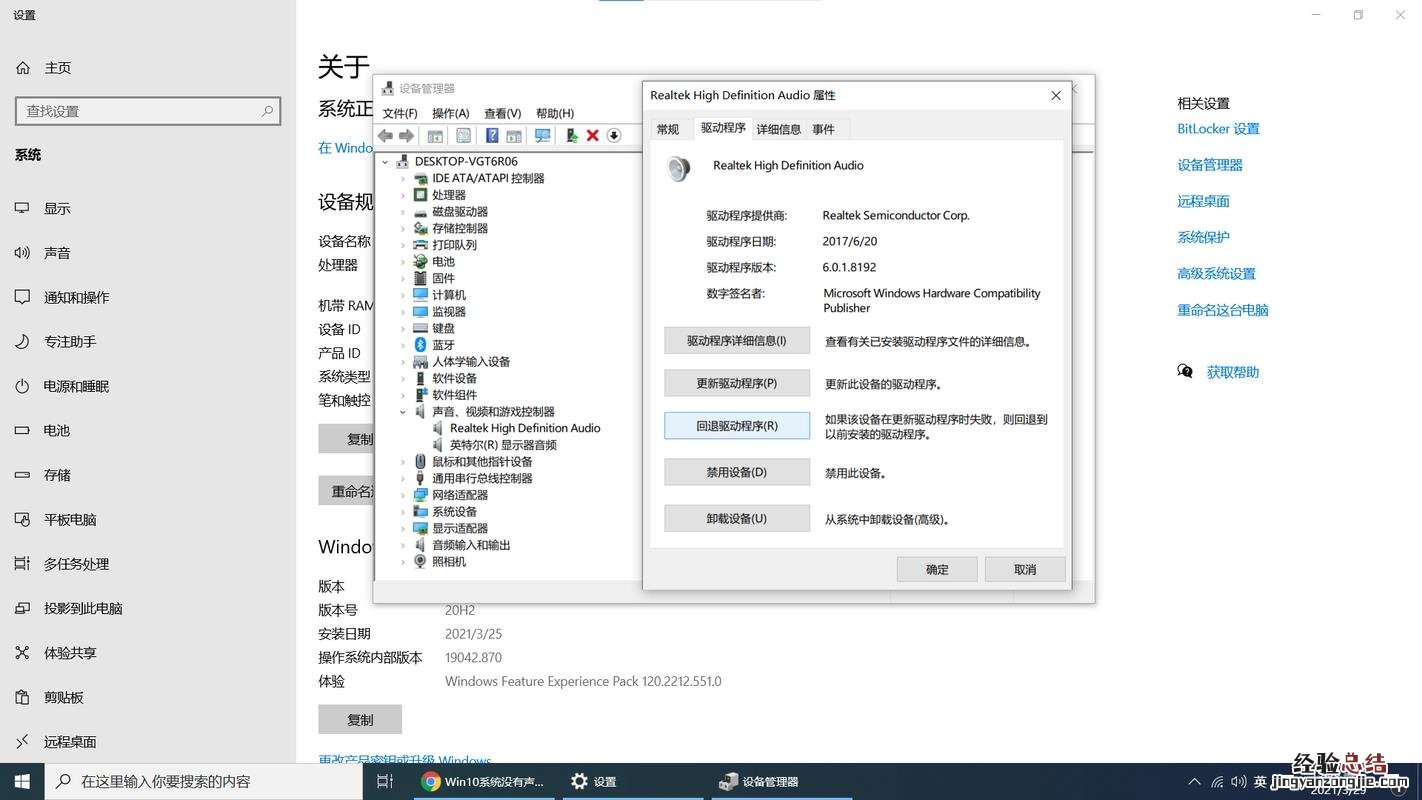Click the 卸载设备(U) button
Viewport: 1422px width, 800px height.
(737, 518)
